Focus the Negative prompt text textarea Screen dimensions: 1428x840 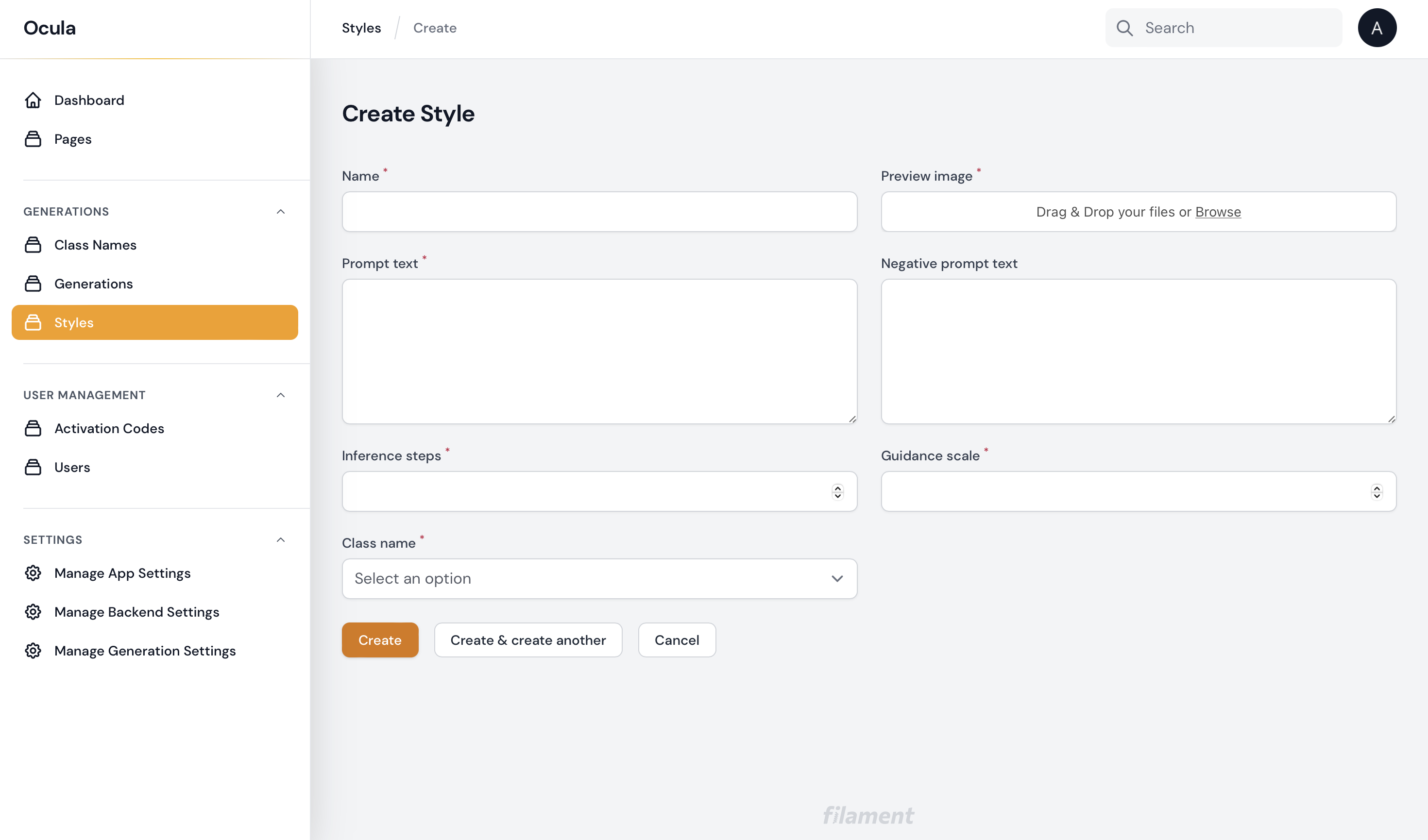click(x=1139, y=352)
